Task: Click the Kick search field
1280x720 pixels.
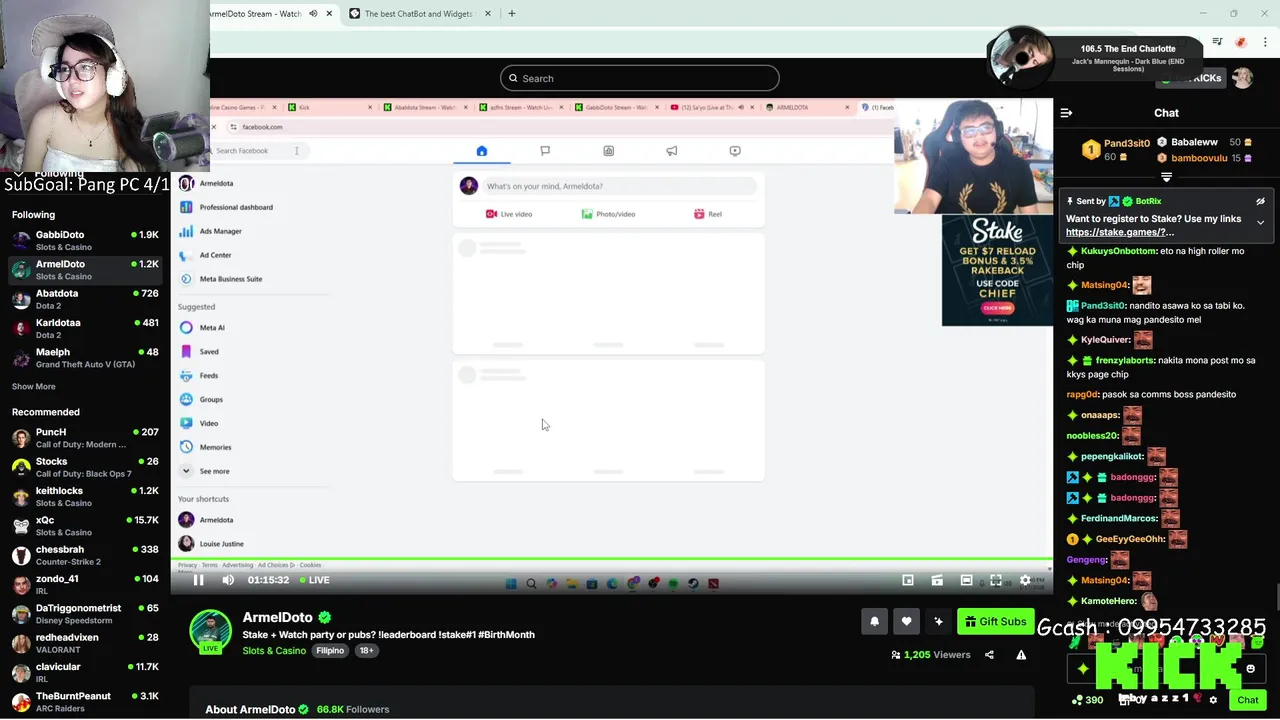Action: pyautogui.click(x=640, y=78)
